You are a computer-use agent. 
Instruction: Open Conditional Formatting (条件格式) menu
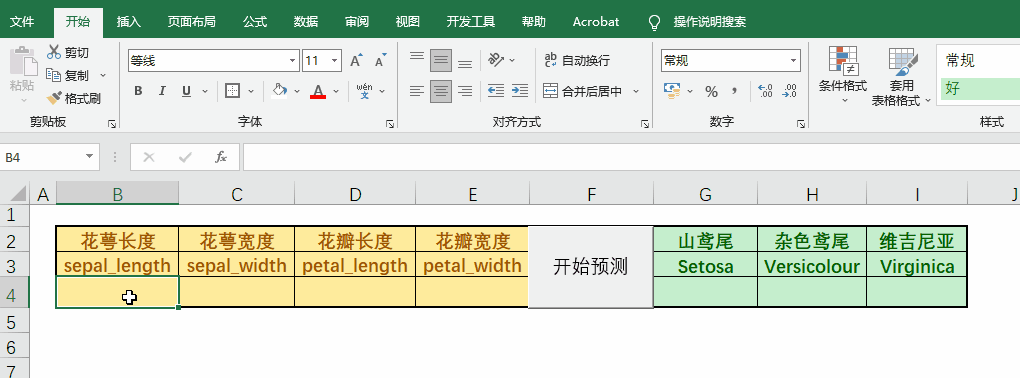coord(843,76)
